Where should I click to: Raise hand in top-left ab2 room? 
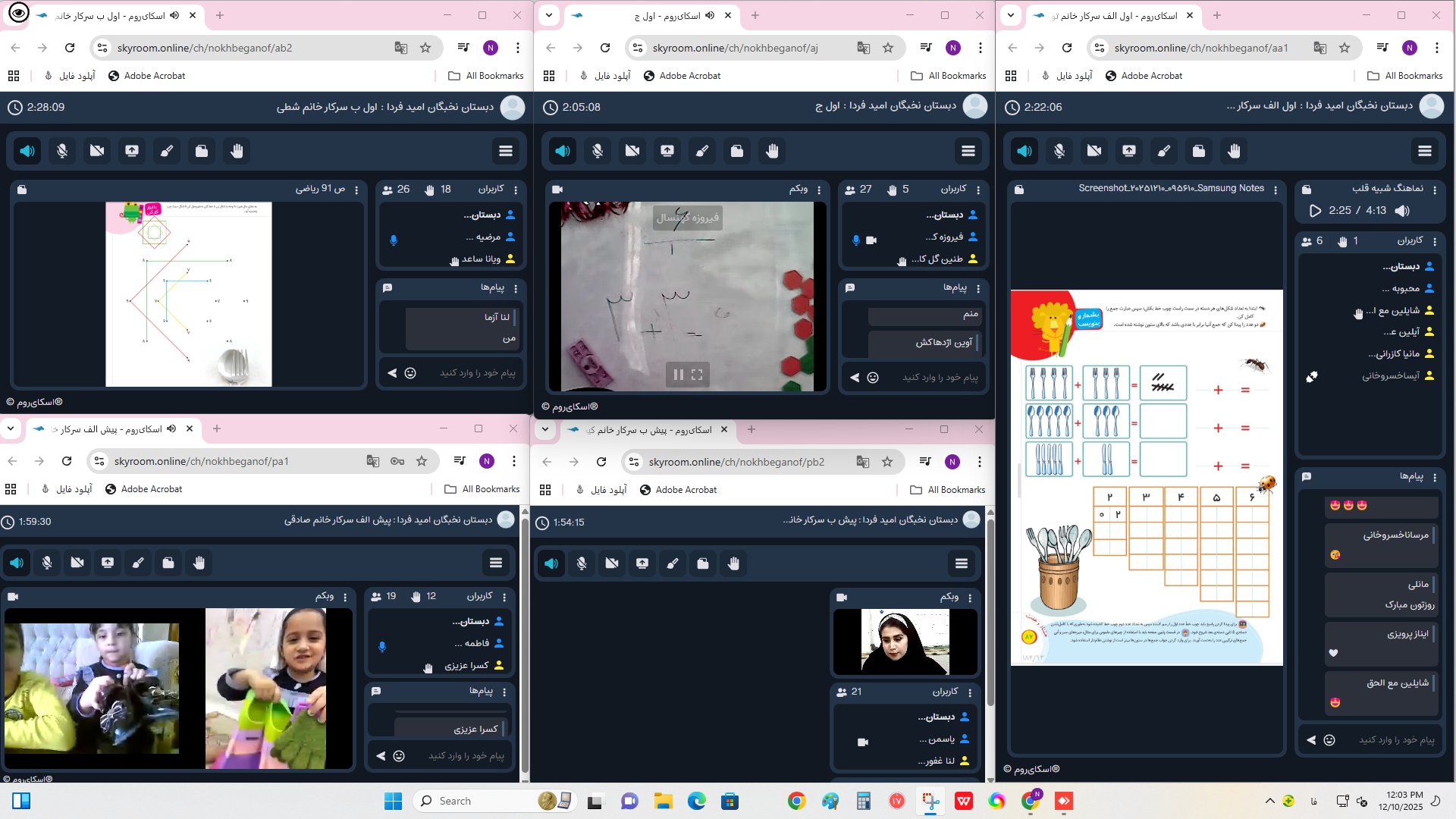[237, 151]
